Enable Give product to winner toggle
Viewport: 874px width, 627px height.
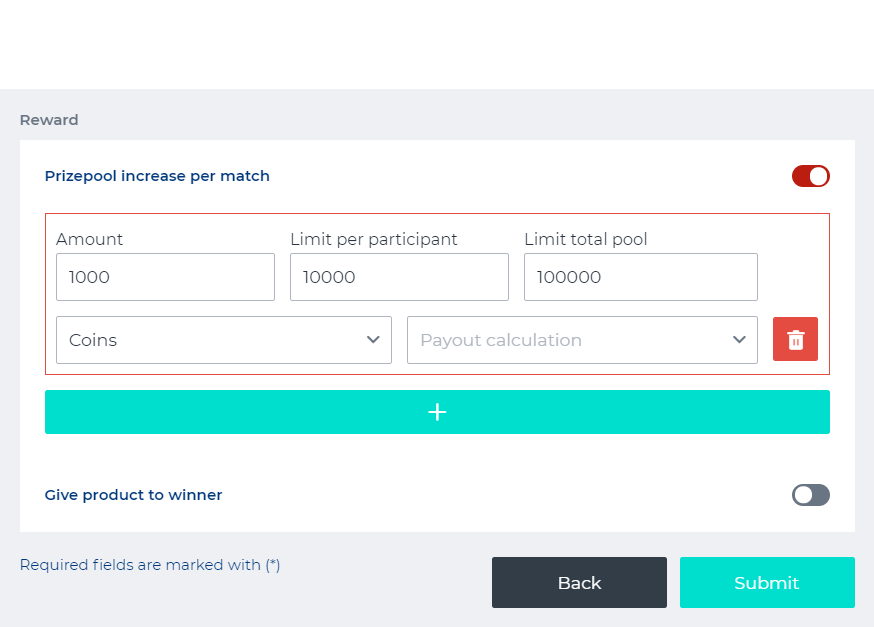(810, 495)
